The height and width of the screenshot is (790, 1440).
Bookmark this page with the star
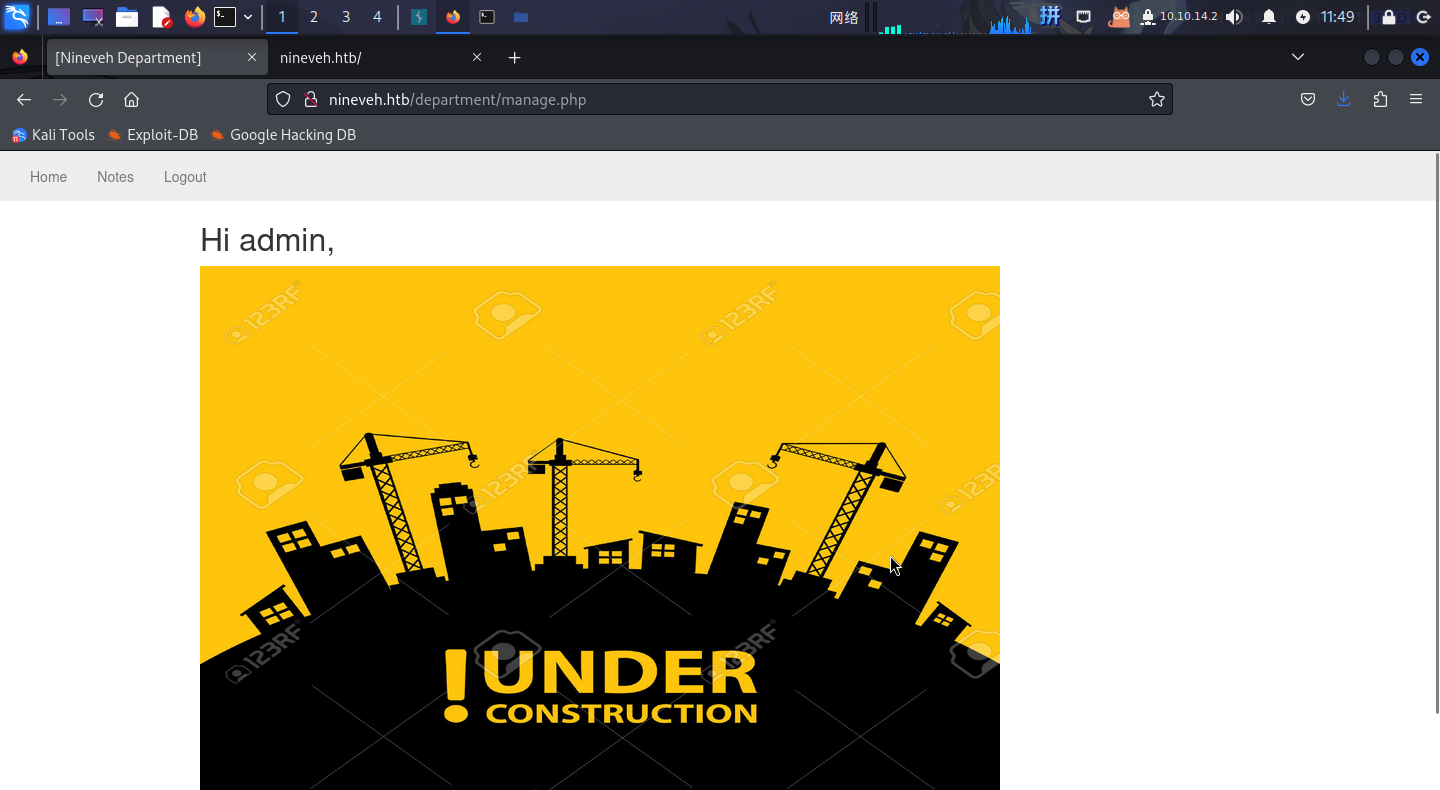coord(1157,99)
